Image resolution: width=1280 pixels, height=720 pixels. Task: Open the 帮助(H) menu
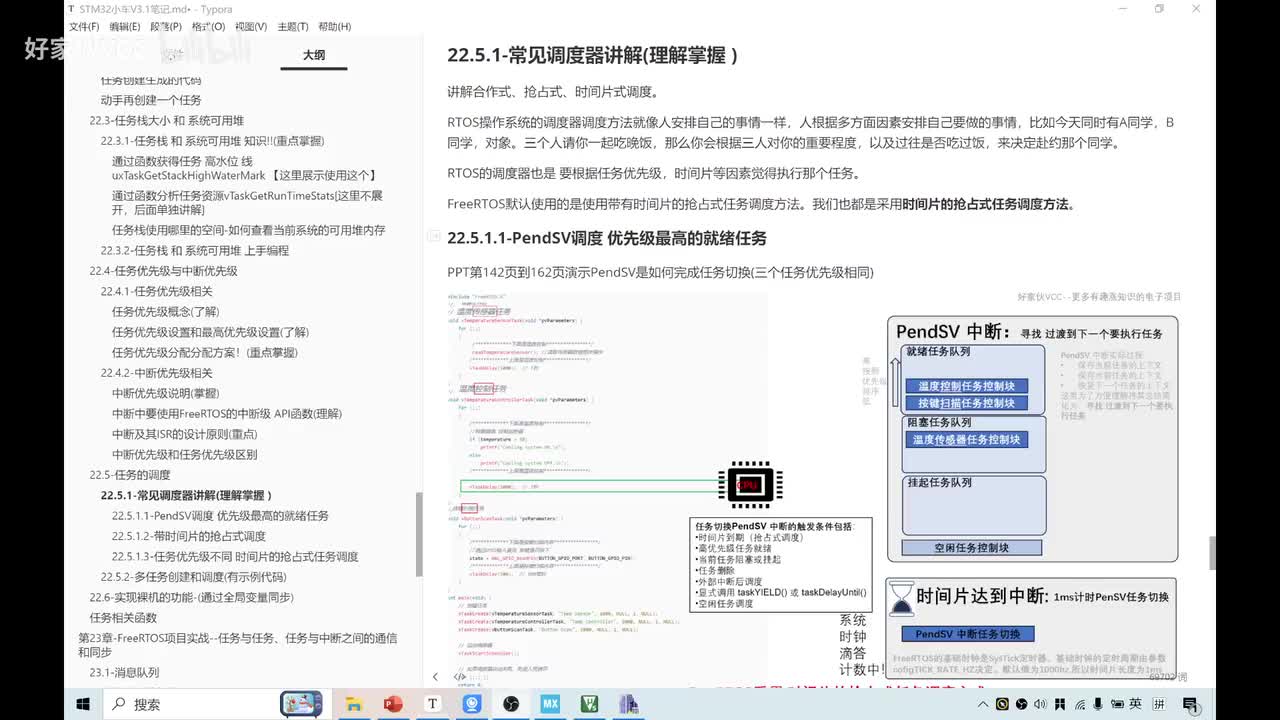click(x=334, y=27)
